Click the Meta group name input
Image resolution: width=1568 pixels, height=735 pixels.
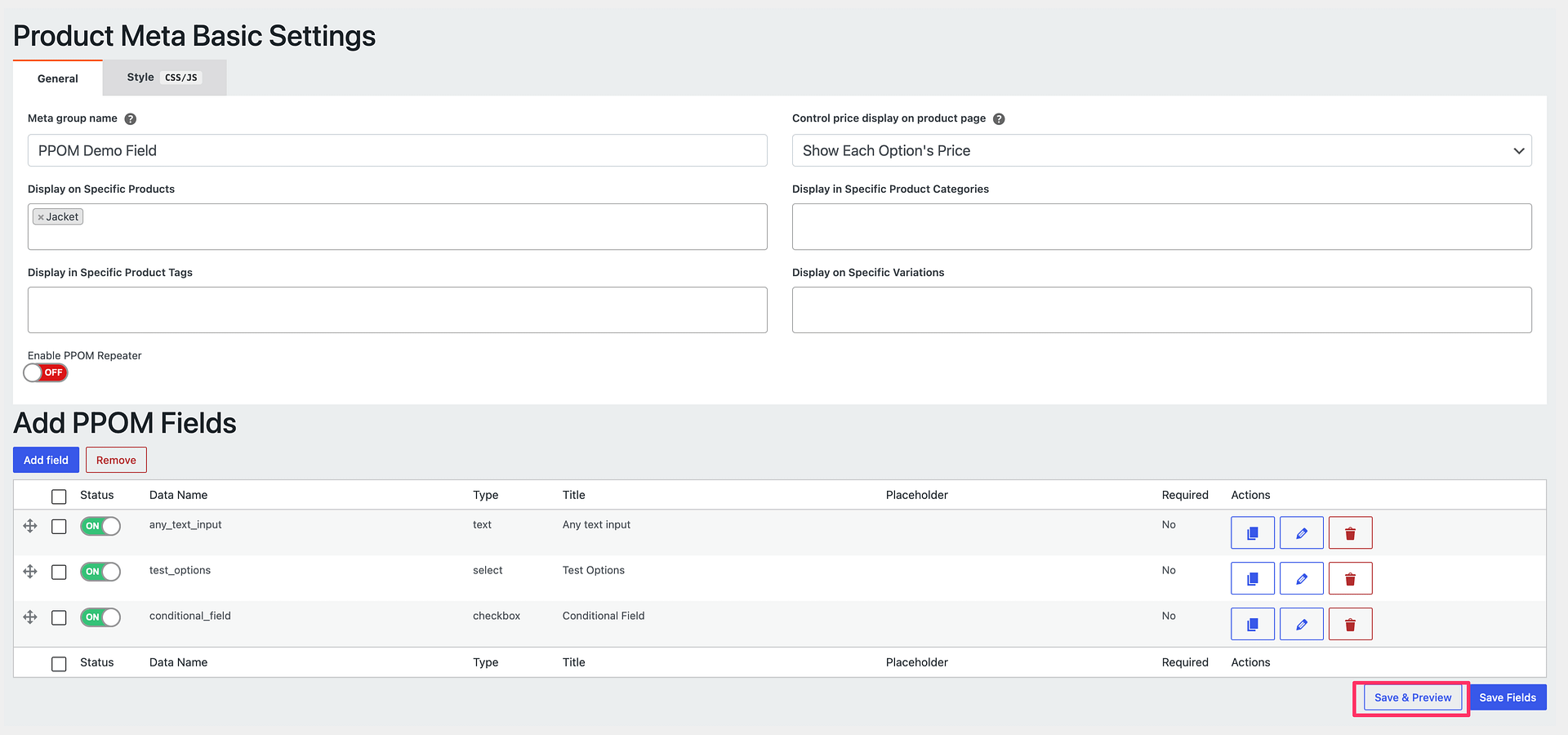(x=398, y=150)
